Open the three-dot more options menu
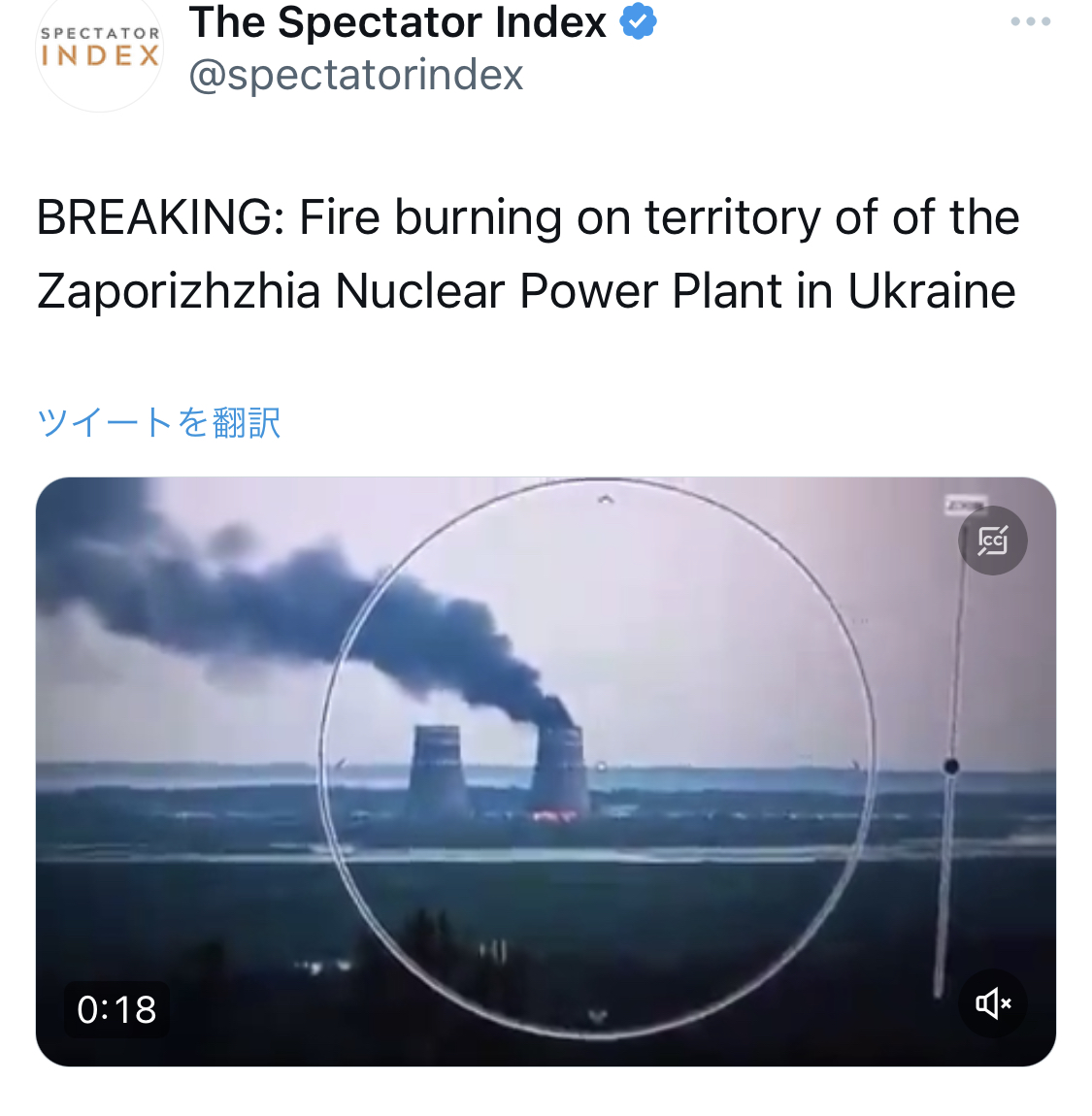Viewport: 1092px width, 1116px height. 1030,22
